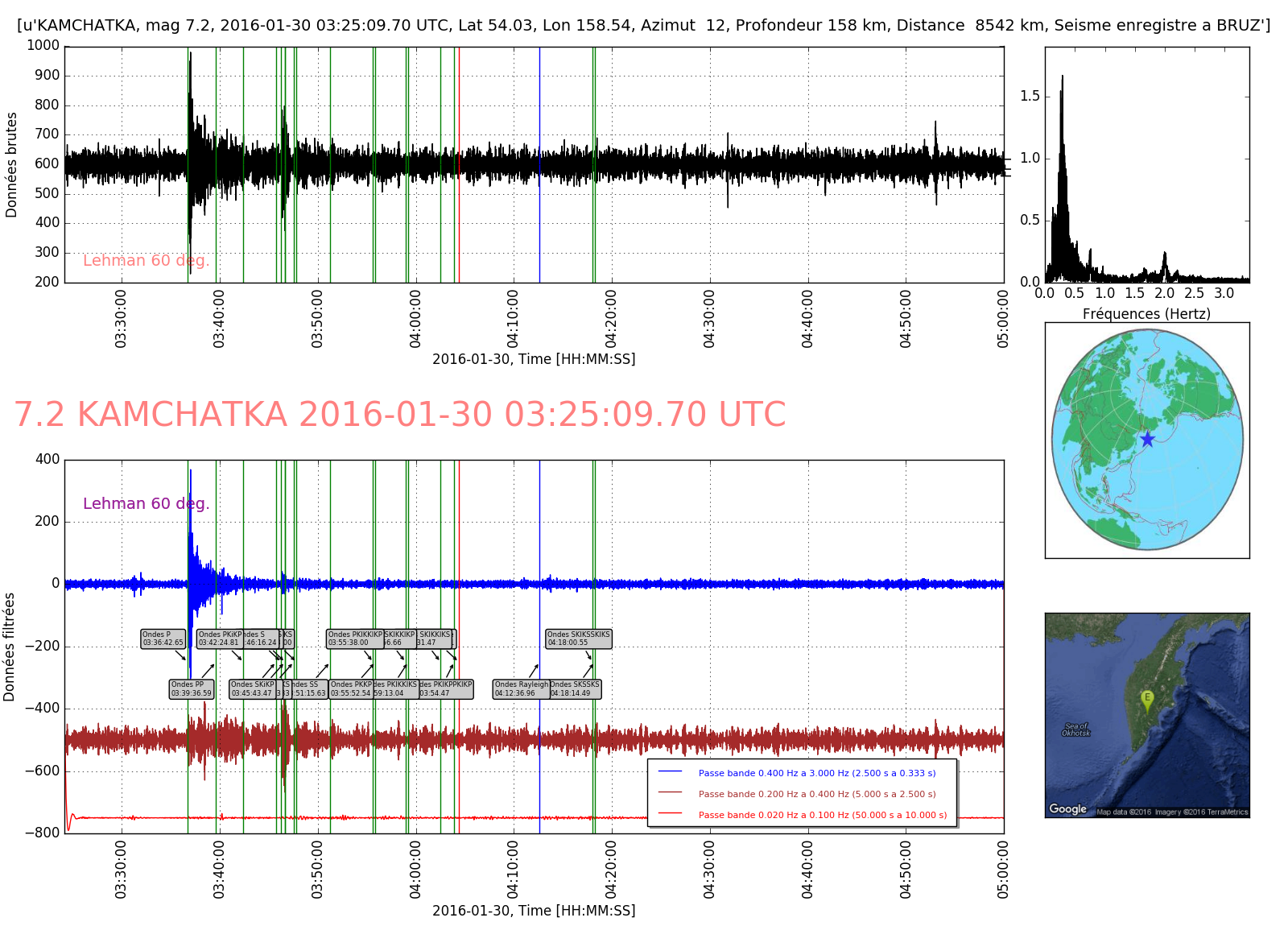Click the "Sea of Okhotsk" map label

1075,730
